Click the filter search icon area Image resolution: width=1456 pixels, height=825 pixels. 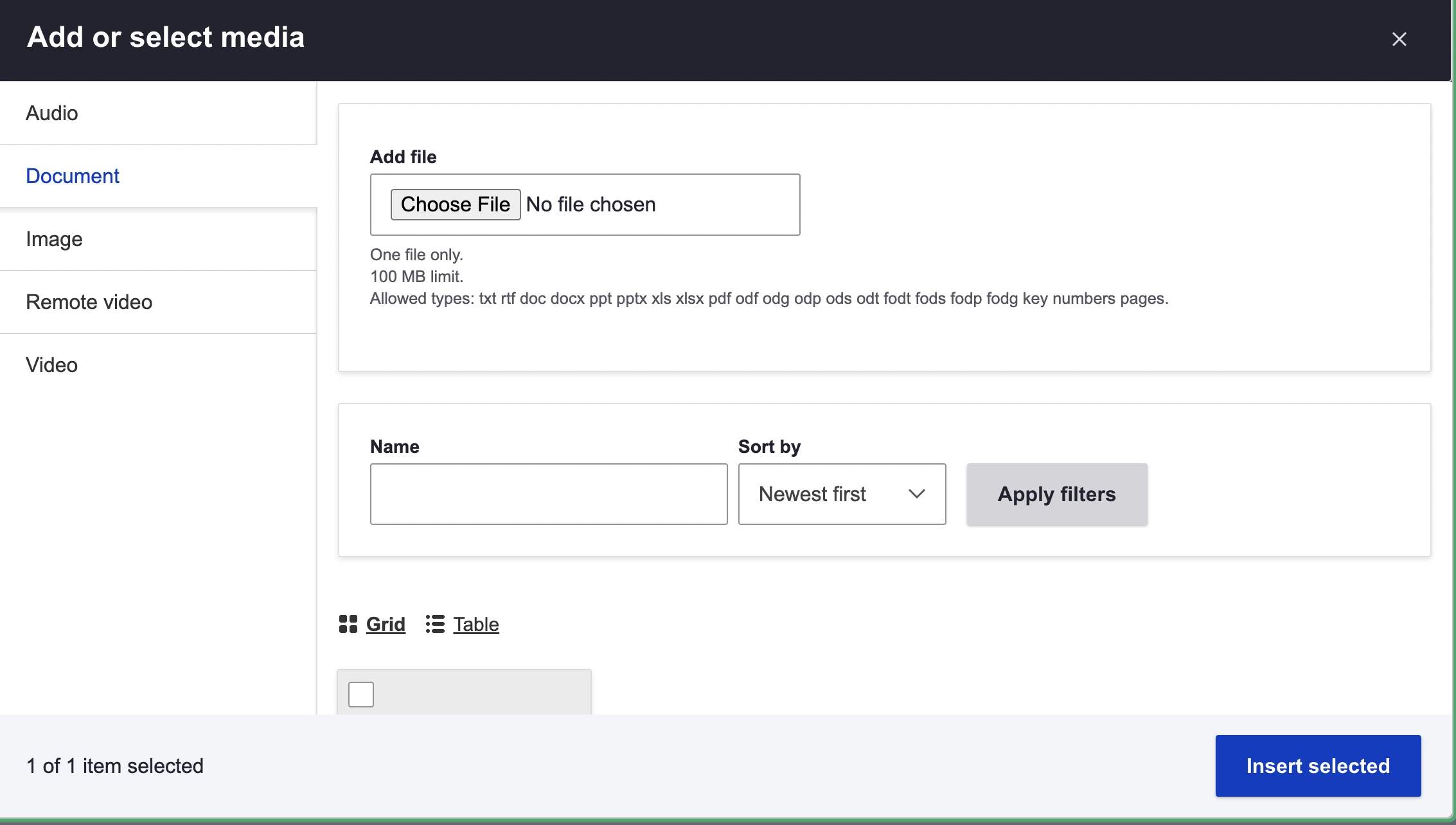tap(1057, 494)
